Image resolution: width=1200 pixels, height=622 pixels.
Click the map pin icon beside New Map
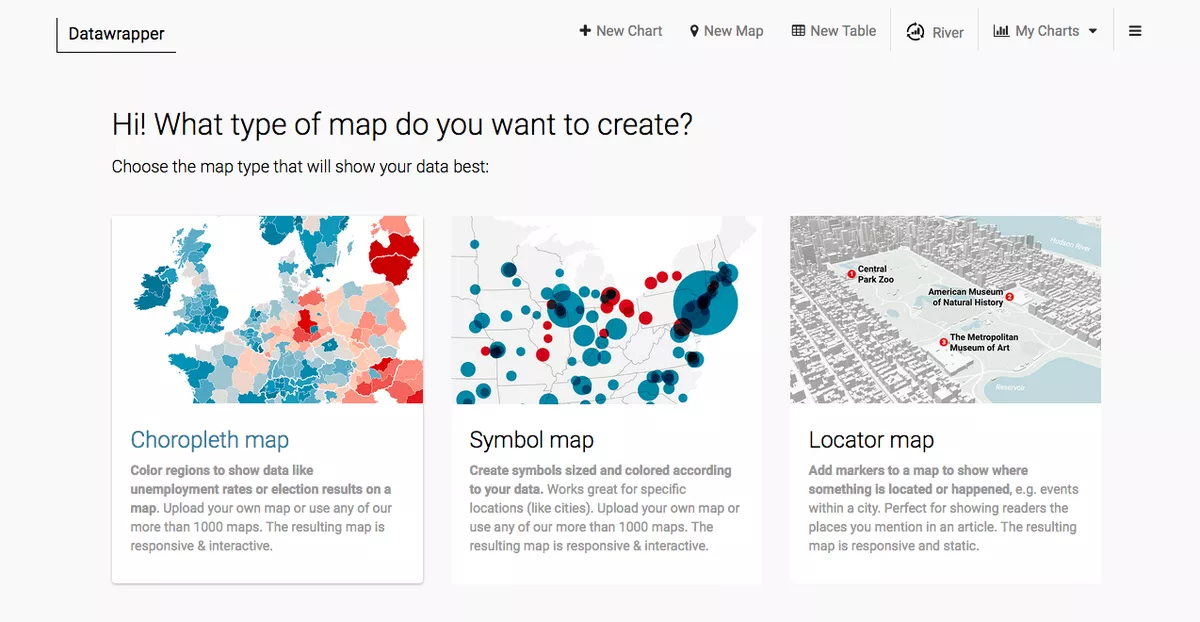point(694,31)
